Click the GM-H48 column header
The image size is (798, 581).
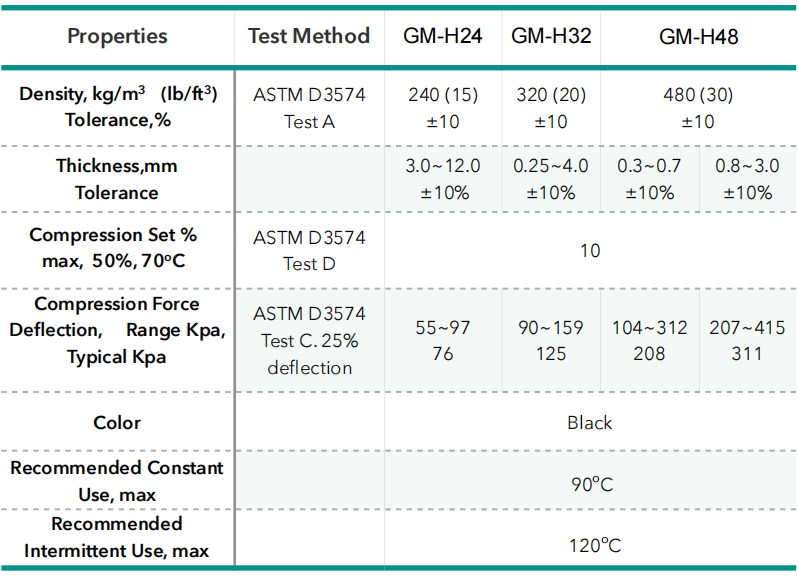point(698,37)
